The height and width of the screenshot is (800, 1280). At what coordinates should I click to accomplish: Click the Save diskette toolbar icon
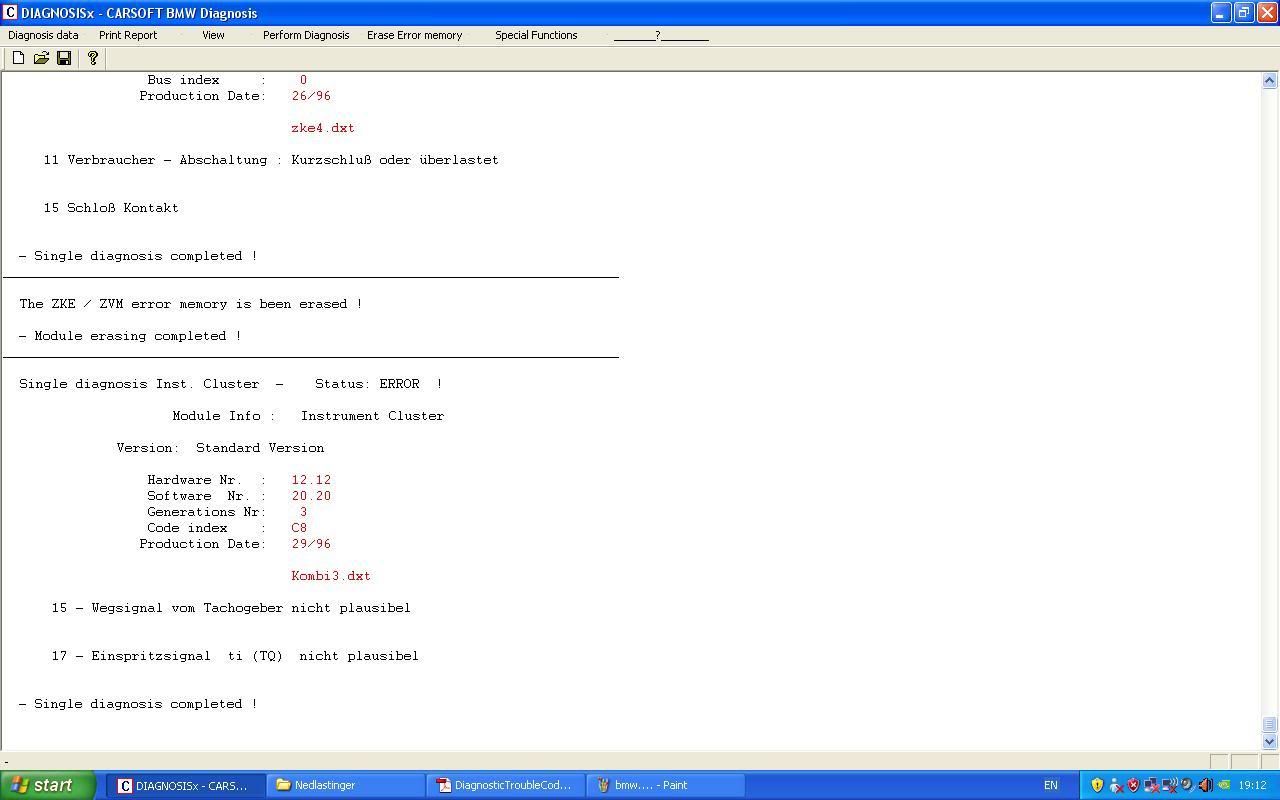tap(64, 58)
